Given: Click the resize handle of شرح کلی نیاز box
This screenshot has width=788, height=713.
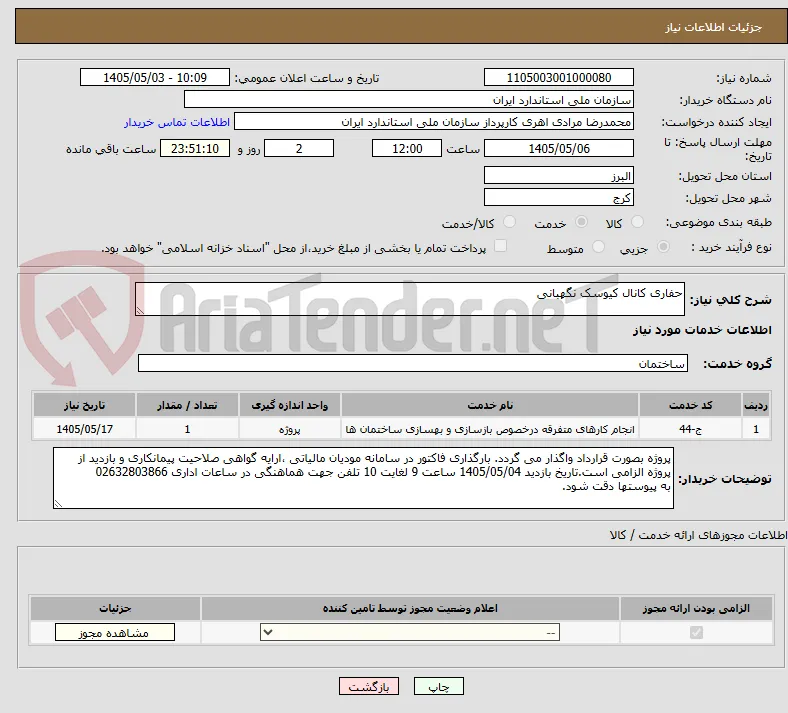Looking at the screenshot, I should coord(140,311).
